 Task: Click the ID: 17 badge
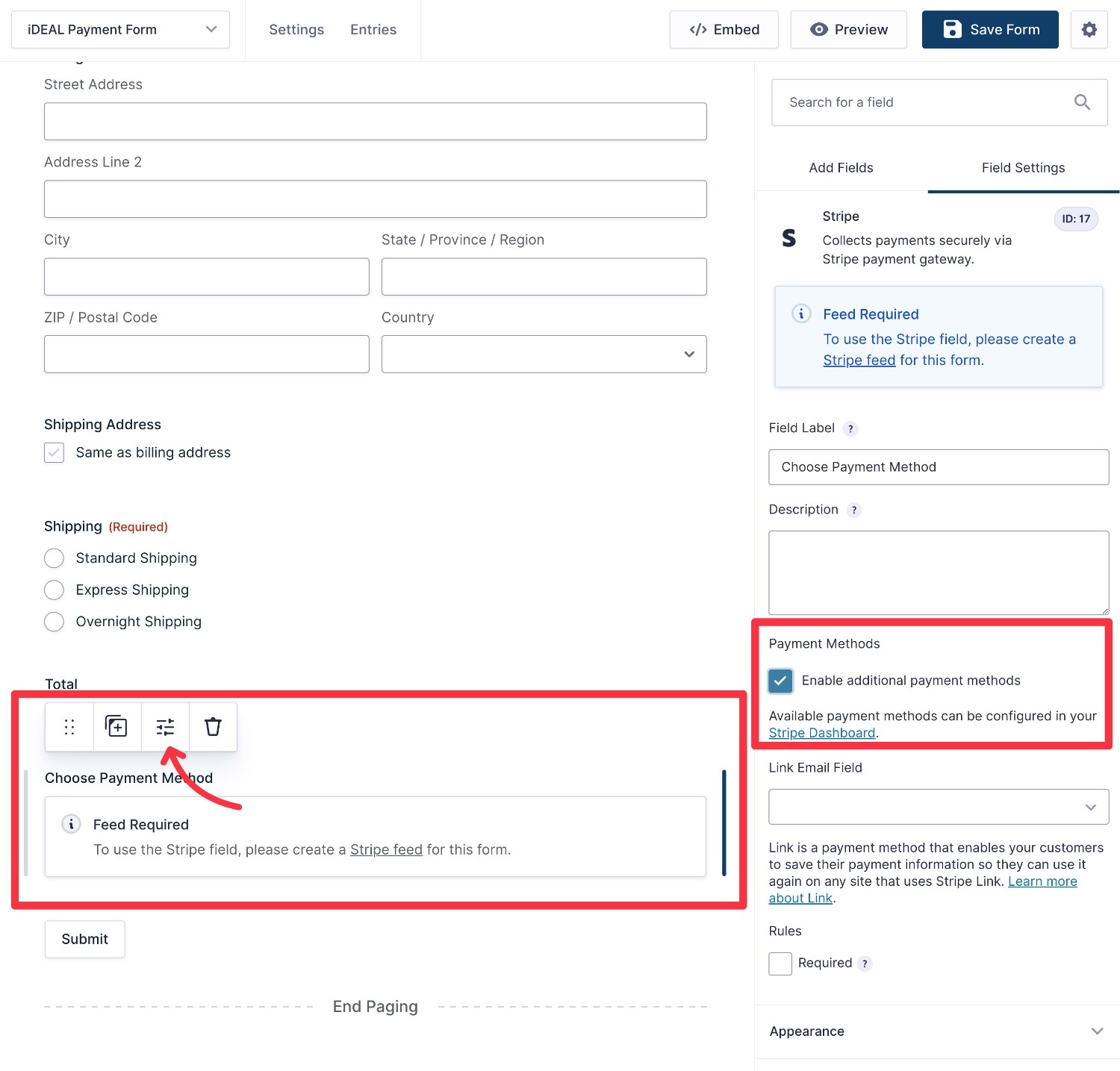(1076, 219)
